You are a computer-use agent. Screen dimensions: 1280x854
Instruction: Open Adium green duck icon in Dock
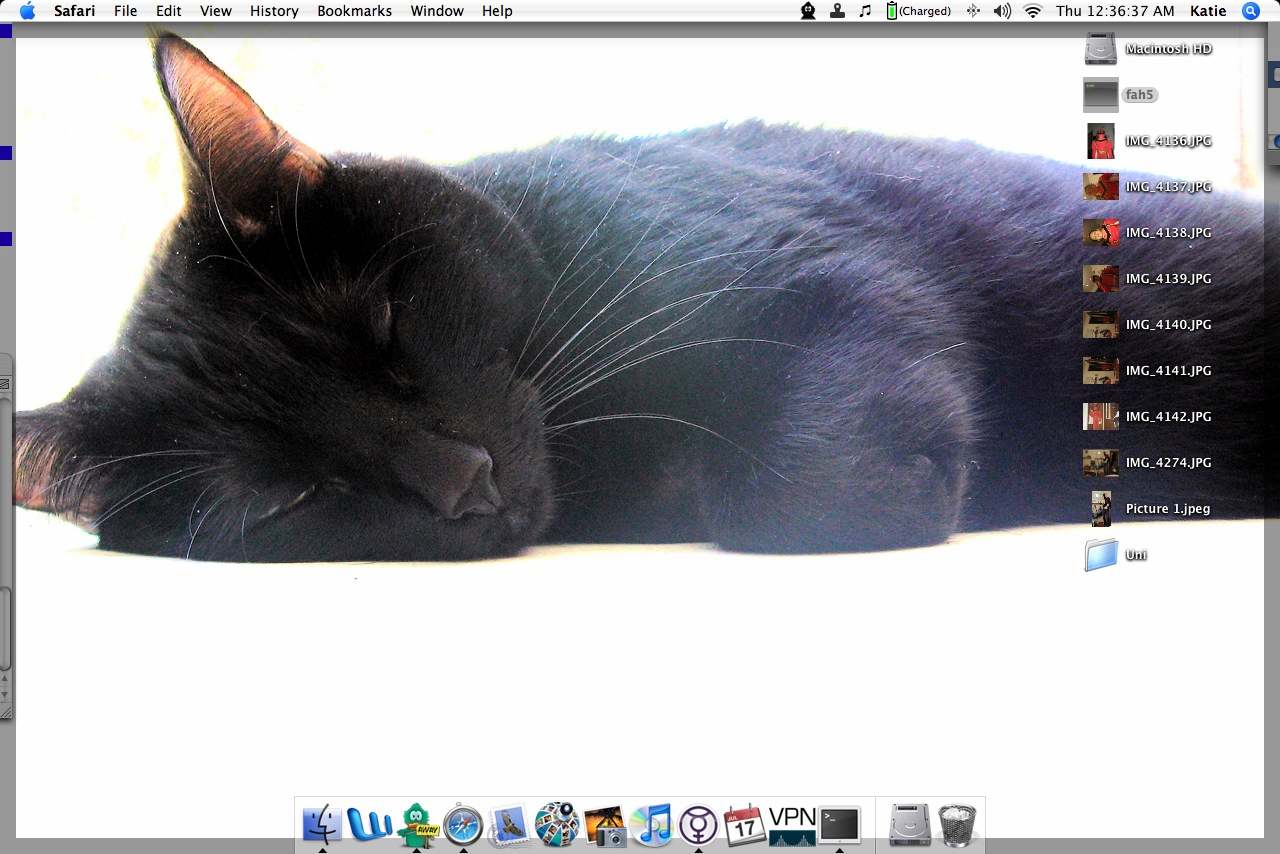point(416,825)
